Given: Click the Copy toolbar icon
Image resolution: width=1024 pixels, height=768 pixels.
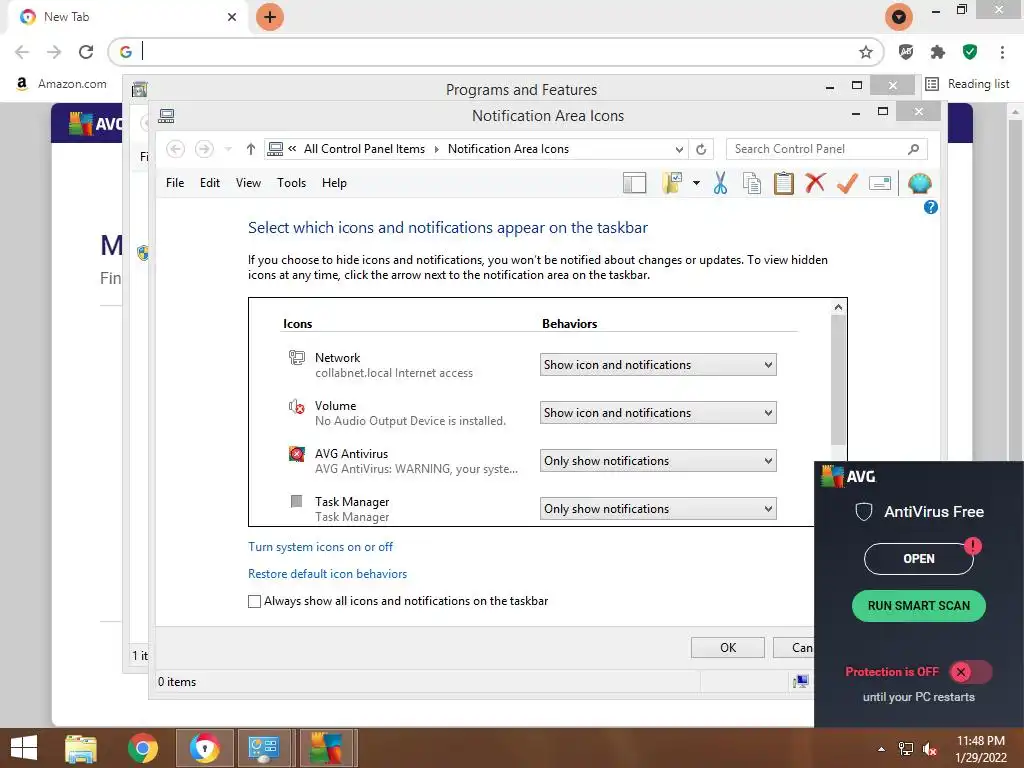Looking at the screenshot, I should [x=752, y=184].
